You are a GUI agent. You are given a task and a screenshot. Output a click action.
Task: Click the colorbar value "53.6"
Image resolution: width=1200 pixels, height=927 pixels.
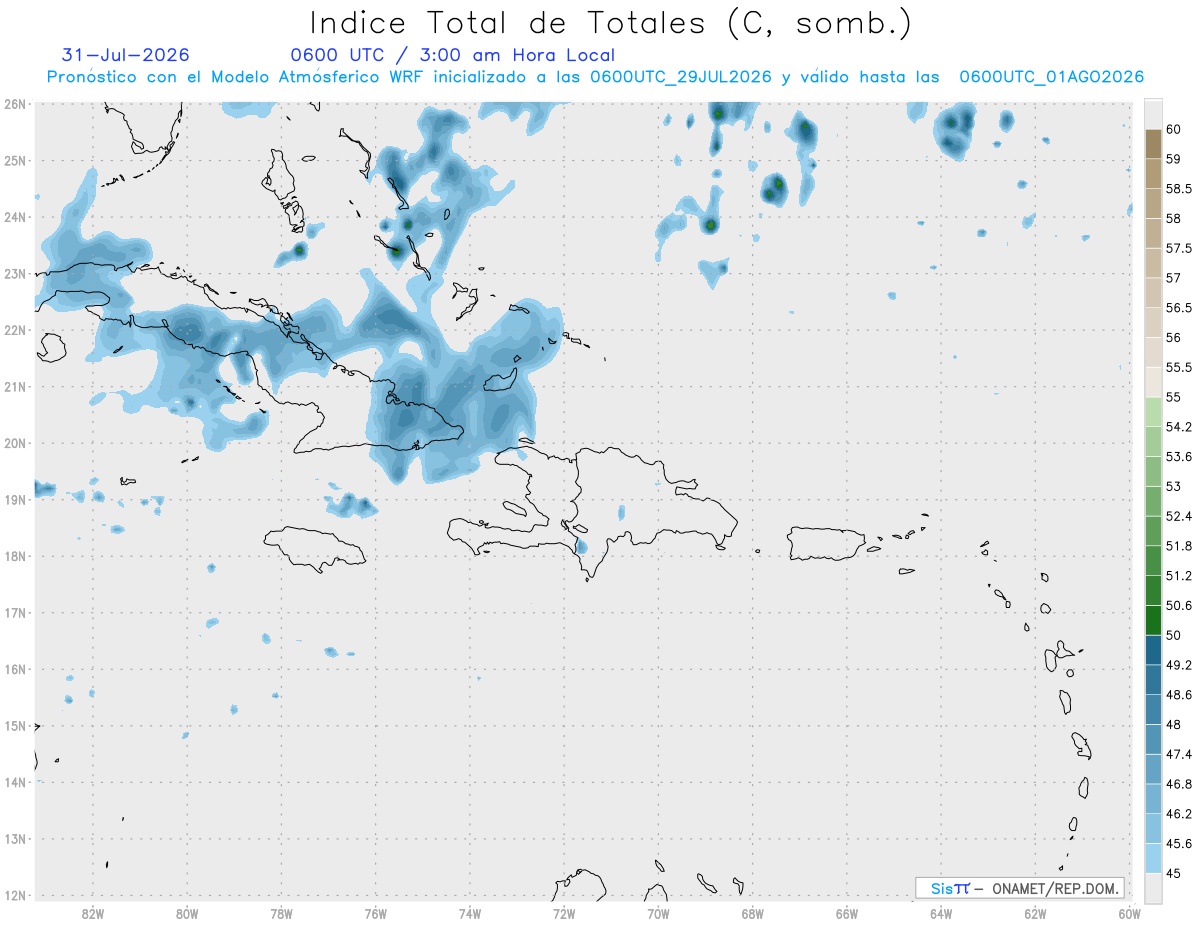(1179, 456)
